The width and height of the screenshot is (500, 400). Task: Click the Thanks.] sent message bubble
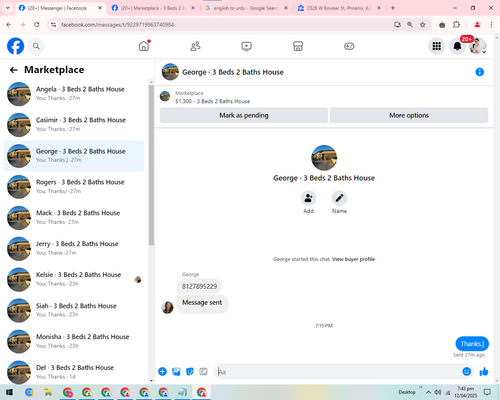point(472,344)
